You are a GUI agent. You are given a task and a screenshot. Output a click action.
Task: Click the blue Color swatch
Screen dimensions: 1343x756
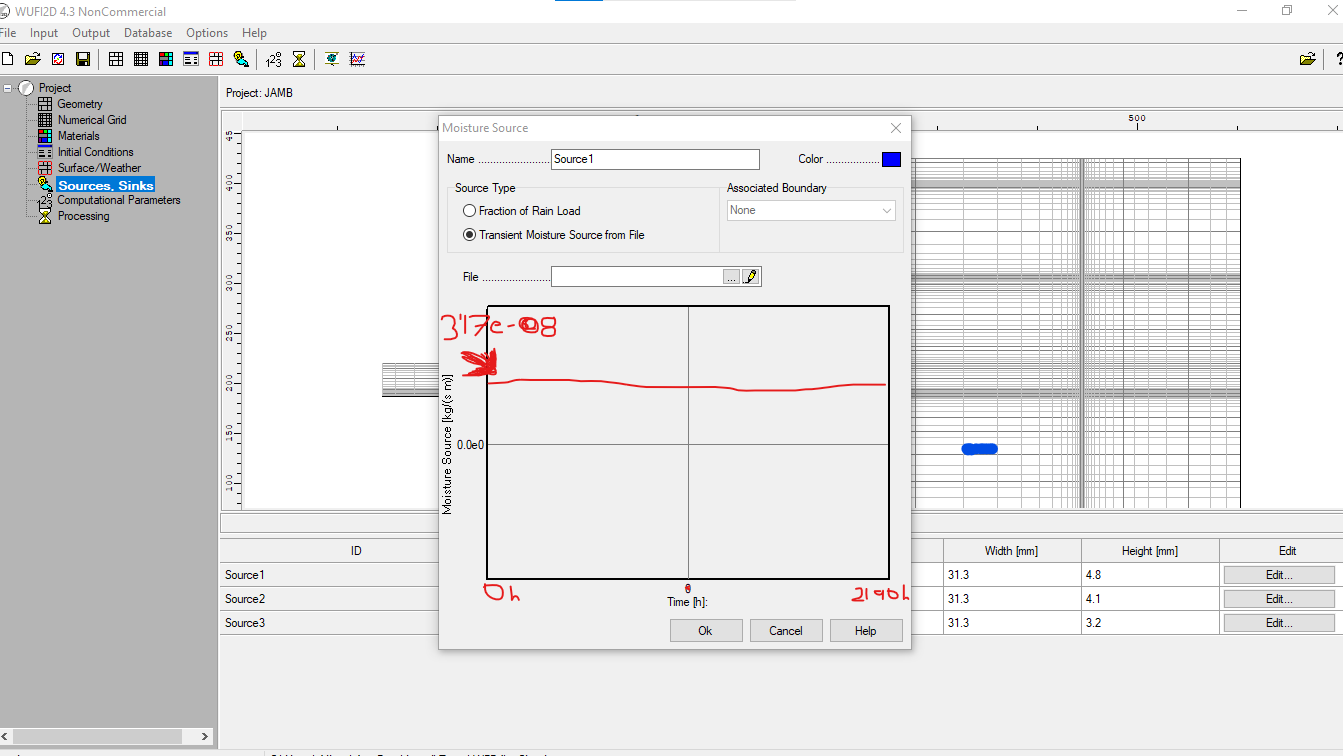pyautogui.click(x=891, y=160)
